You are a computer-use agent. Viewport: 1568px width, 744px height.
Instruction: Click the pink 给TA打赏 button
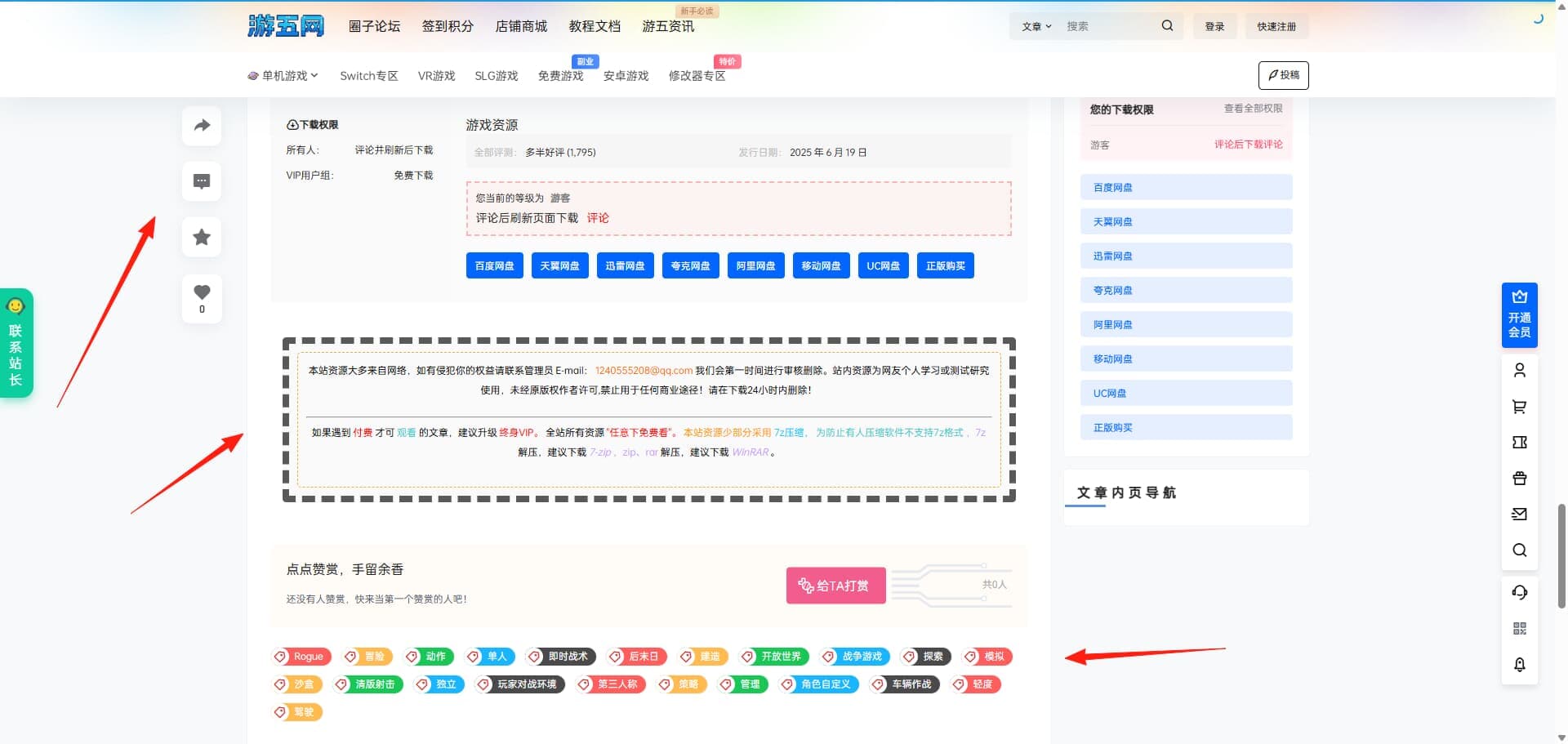point(835,586)
